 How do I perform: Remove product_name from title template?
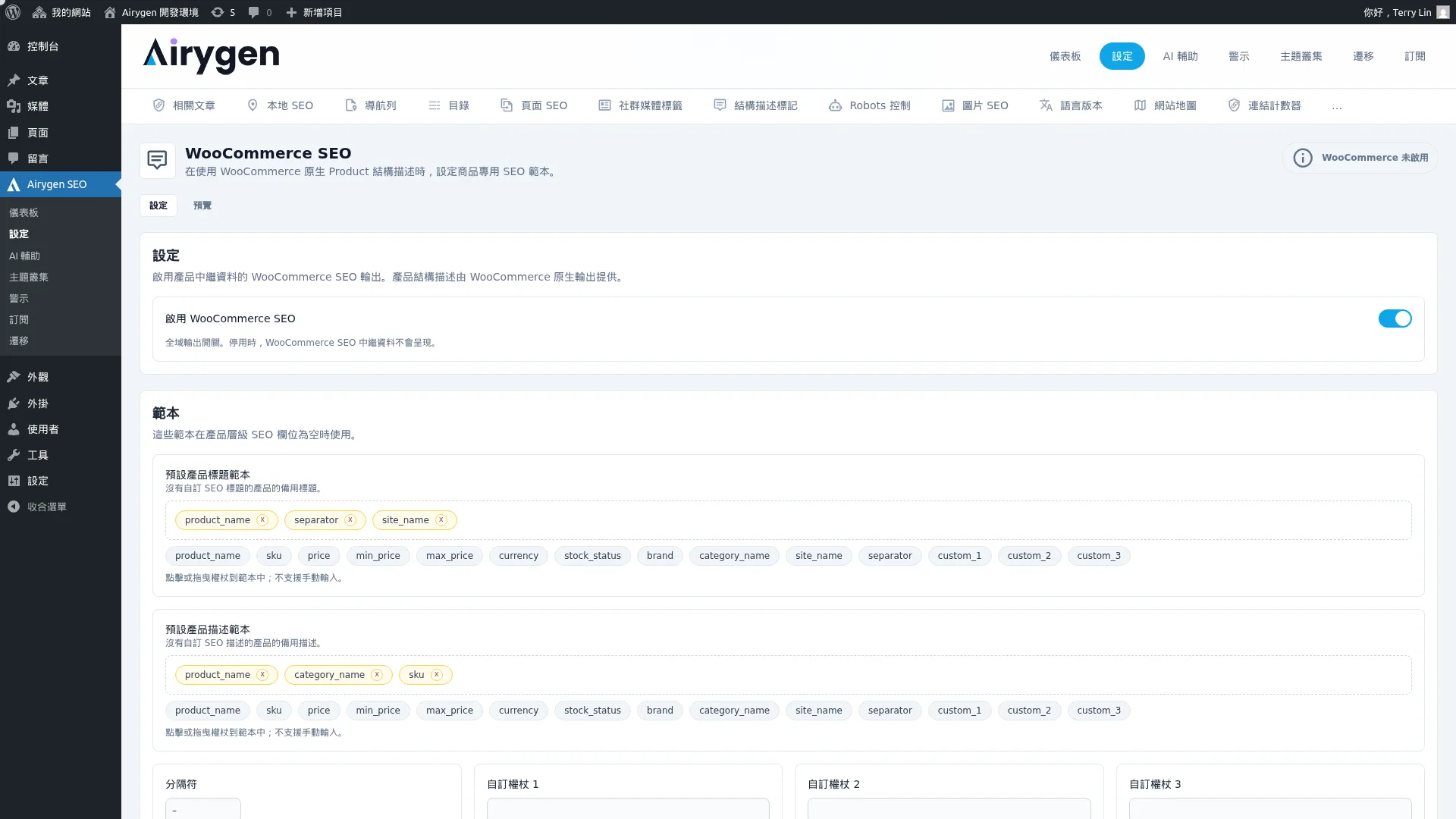(262, 520)
